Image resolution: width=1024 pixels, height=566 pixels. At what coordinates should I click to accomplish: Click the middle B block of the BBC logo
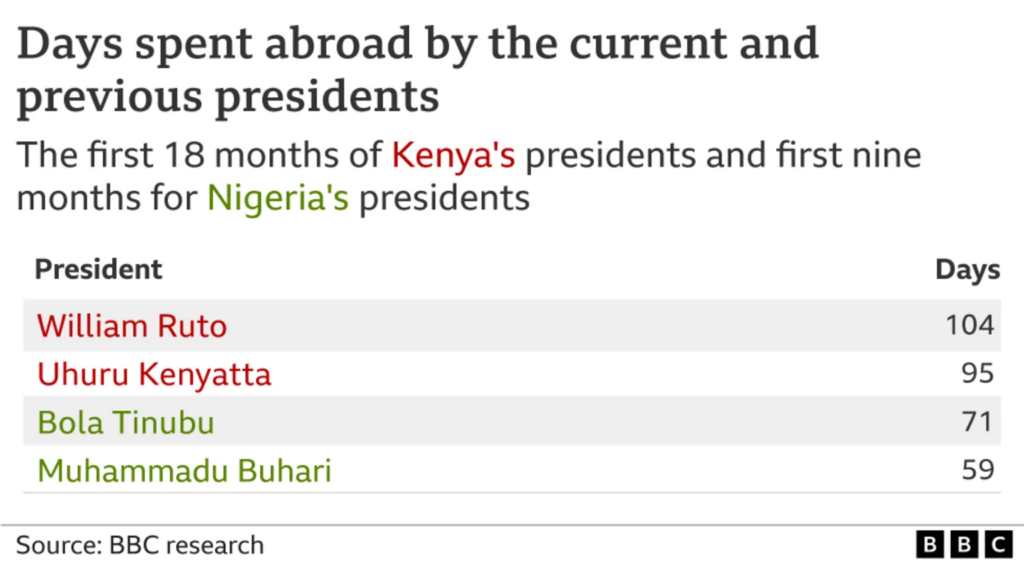pyautogui.click(x=964, y=545)
